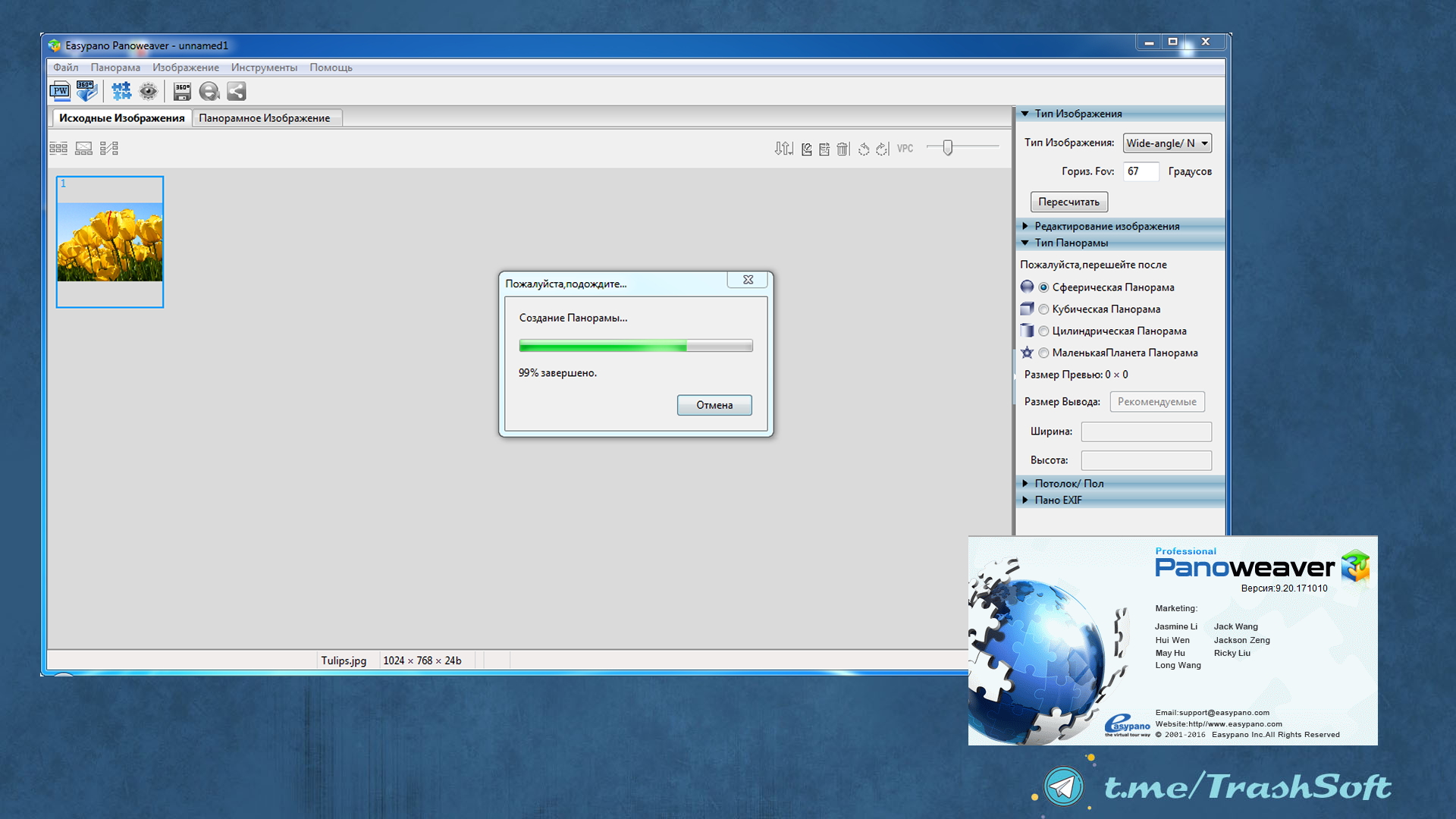1456x819 pixels.
Task: Switch to single image view icon
Action: coord(83,149)
